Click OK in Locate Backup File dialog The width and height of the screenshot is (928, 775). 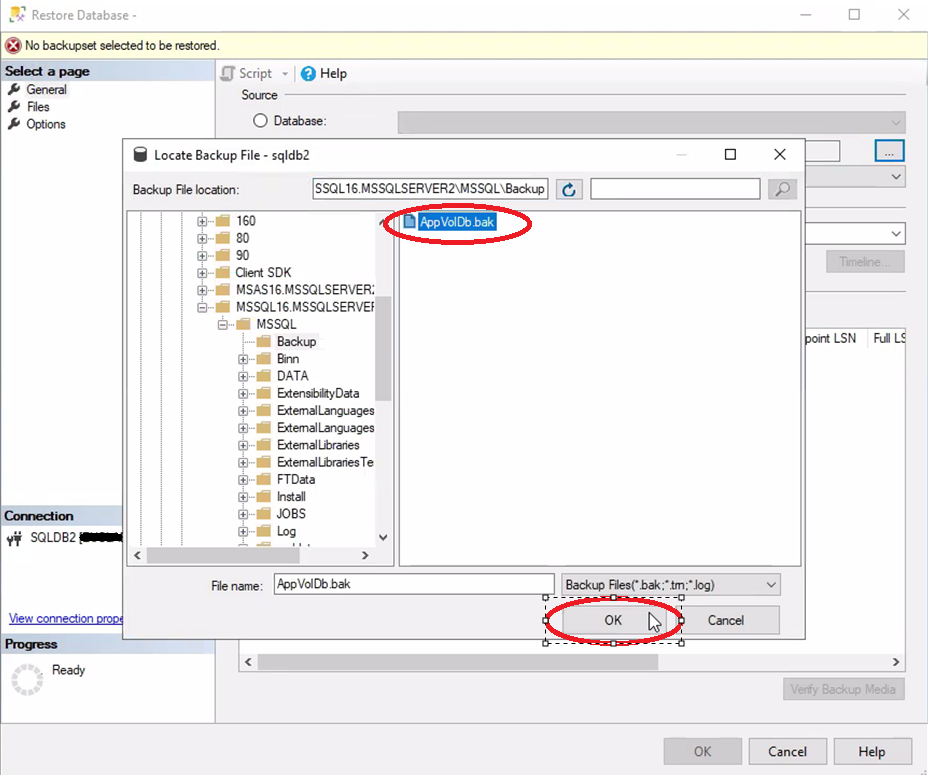(x=613, y=620)
